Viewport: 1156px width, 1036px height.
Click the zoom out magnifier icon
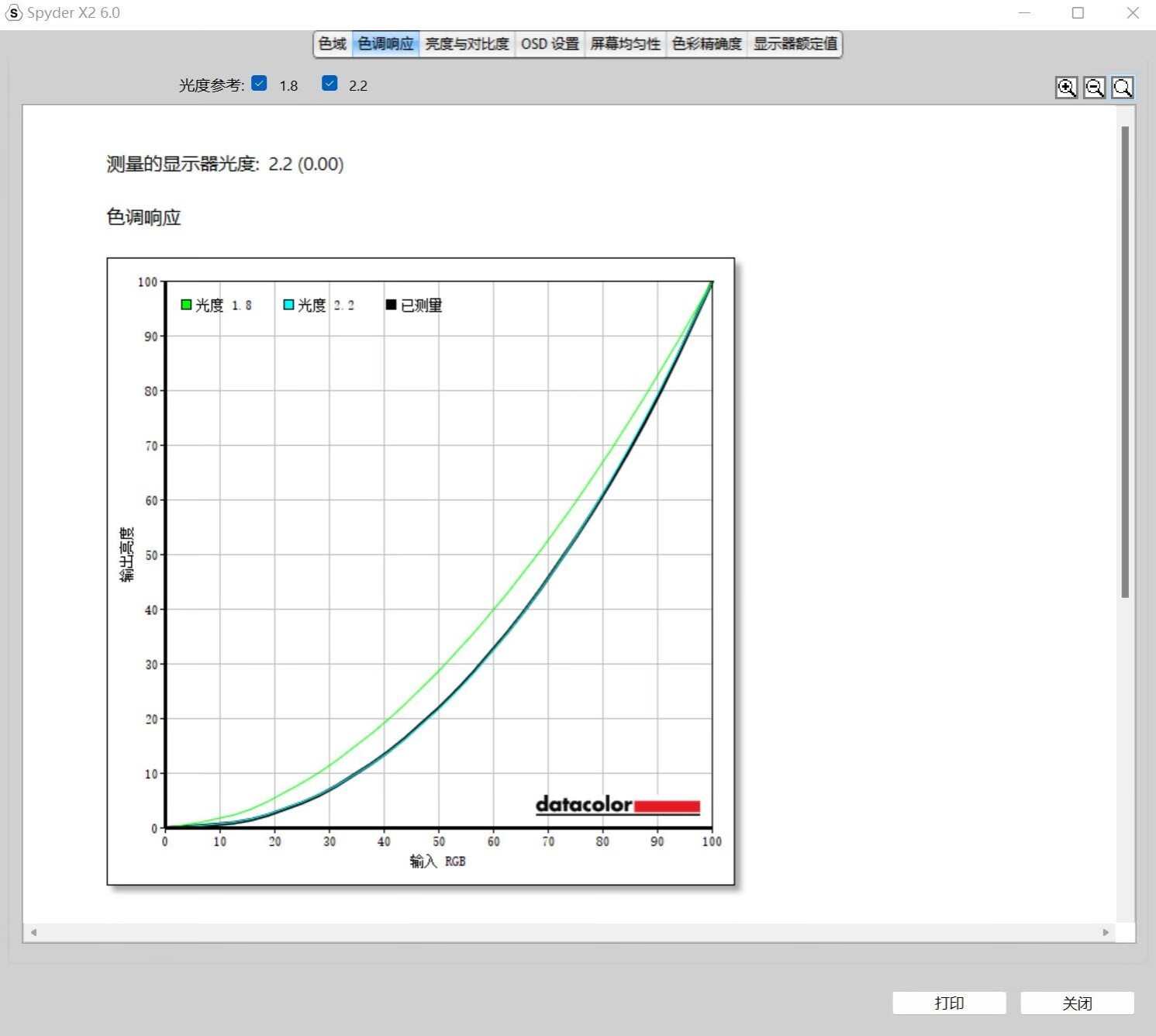[x=1094, y=88]
